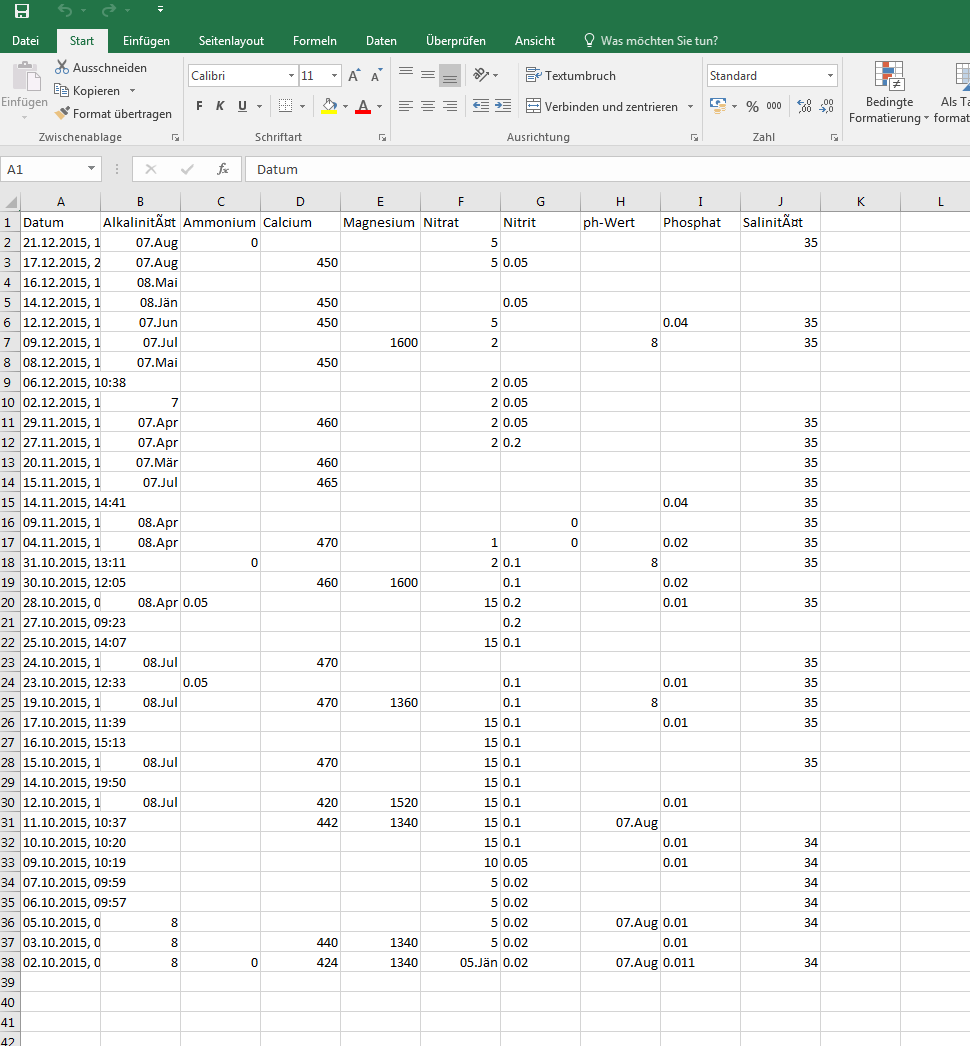The height and width of the screenshot is (1046, 970).
Task: Apply percent number format
Action: pyautogui.click(x=752, y=106)
